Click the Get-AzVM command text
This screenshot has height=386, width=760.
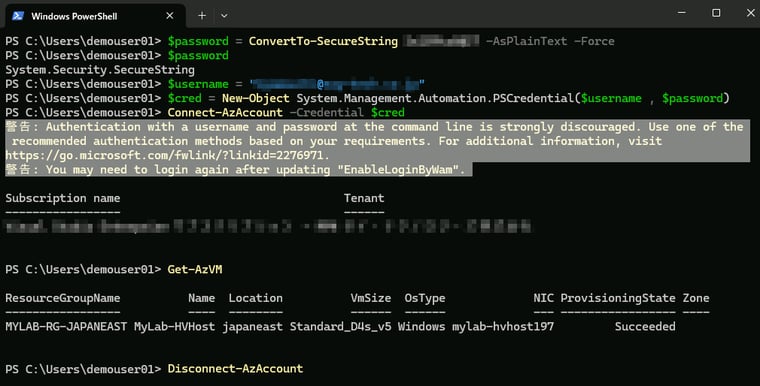point(195,269)
